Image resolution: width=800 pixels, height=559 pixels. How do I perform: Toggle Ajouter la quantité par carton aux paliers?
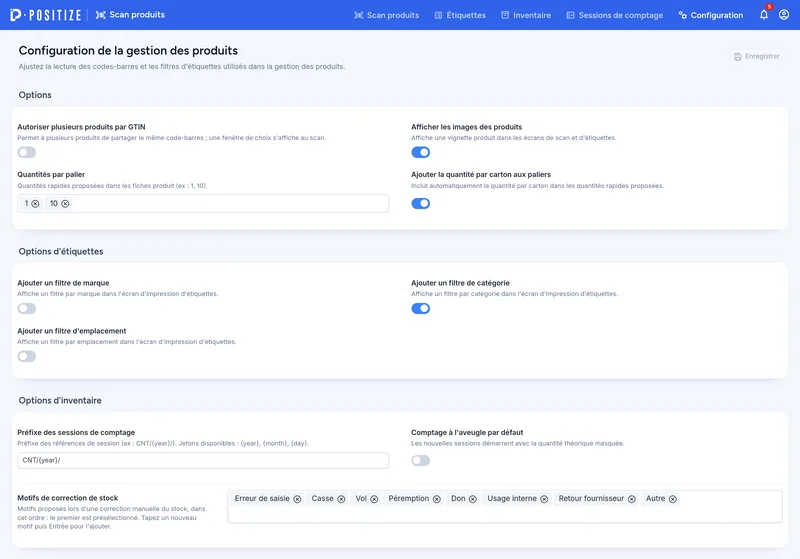pyautogui.click(x=420, y=204)
